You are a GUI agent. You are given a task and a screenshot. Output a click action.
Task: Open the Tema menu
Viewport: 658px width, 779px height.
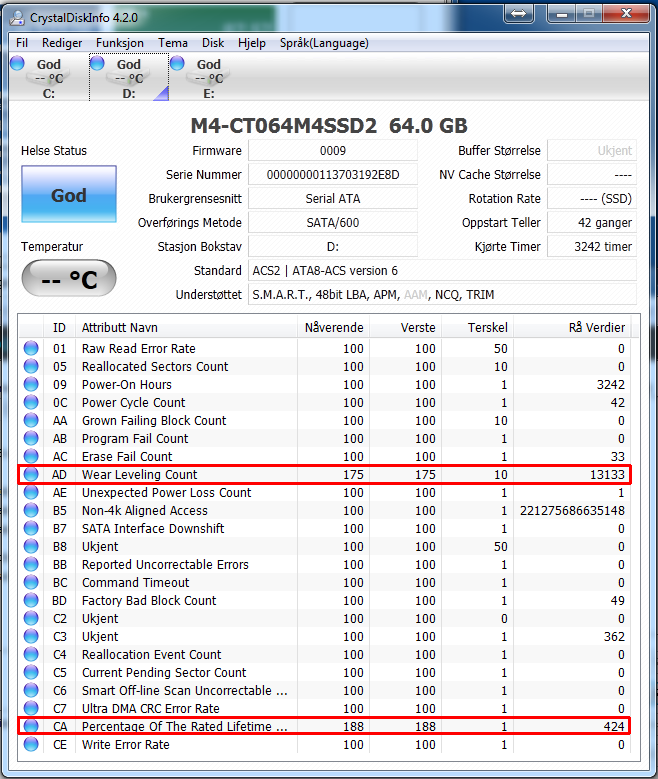[x=173, y=43]
